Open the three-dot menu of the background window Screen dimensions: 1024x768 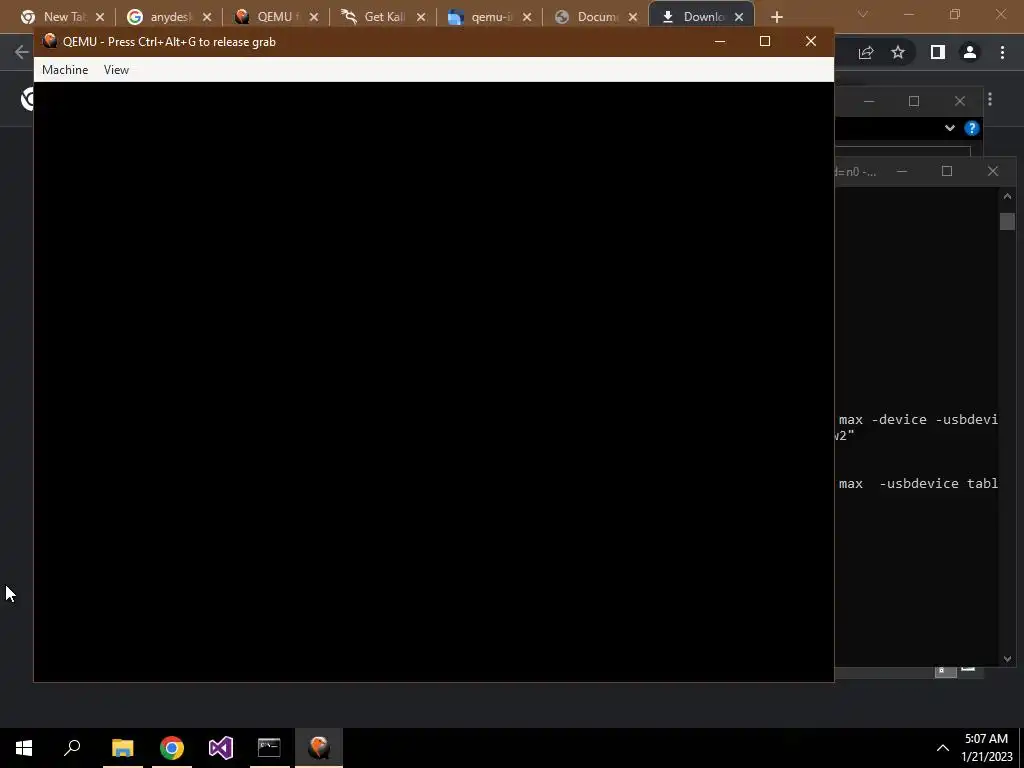click(x=990, y=99)
